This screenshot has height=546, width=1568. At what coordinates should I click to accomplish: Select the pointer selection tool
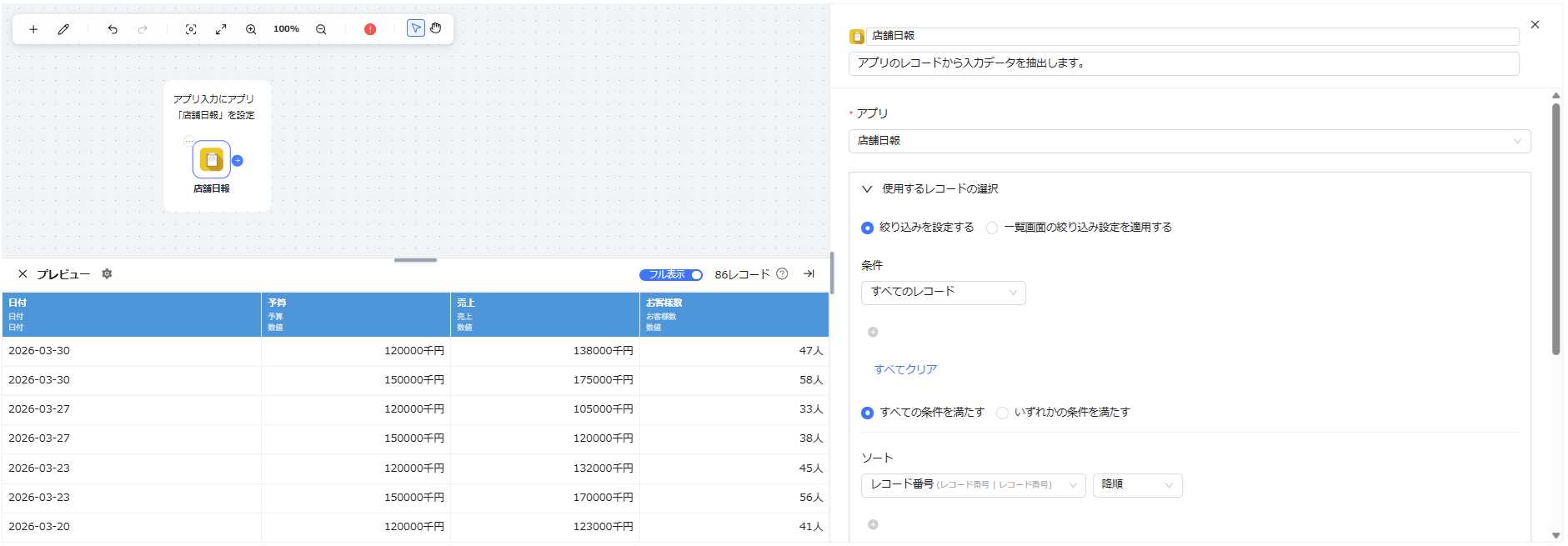[x=415, y=28]
